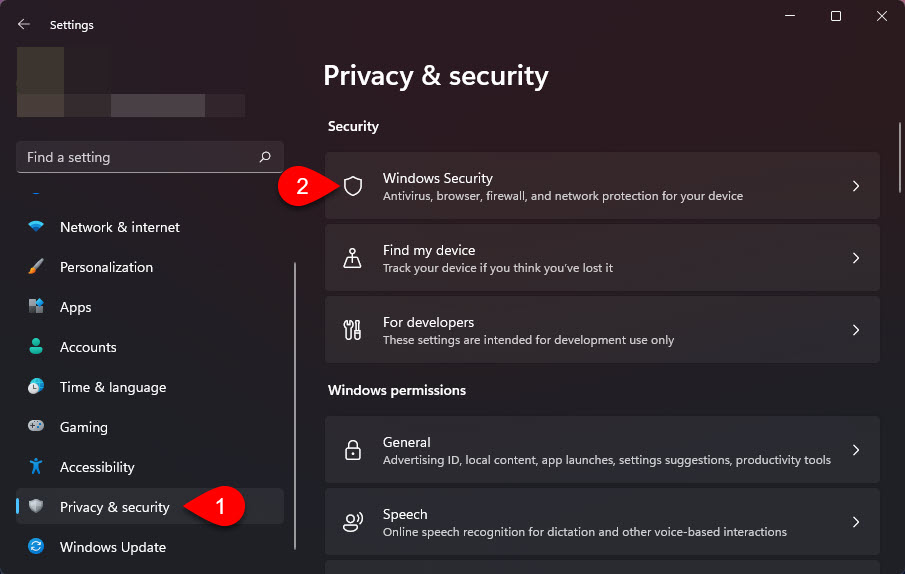Screen dimensions: 905x574
Task: Open General permissions via chevron arrow
Action: [x=856, y=450]
